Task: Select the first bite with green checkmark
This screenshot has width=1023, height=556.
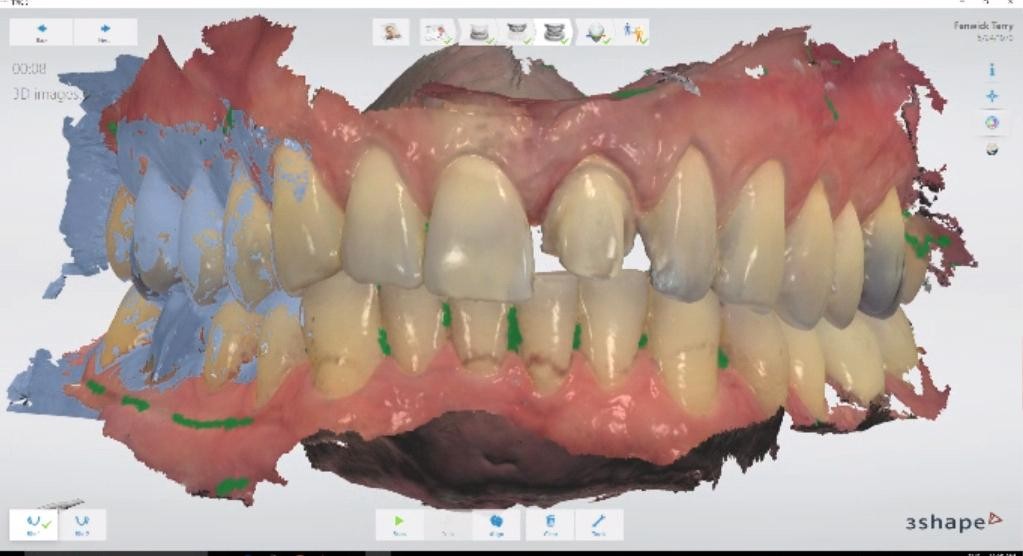Action: pyautogui.click(x=36, y=524)
